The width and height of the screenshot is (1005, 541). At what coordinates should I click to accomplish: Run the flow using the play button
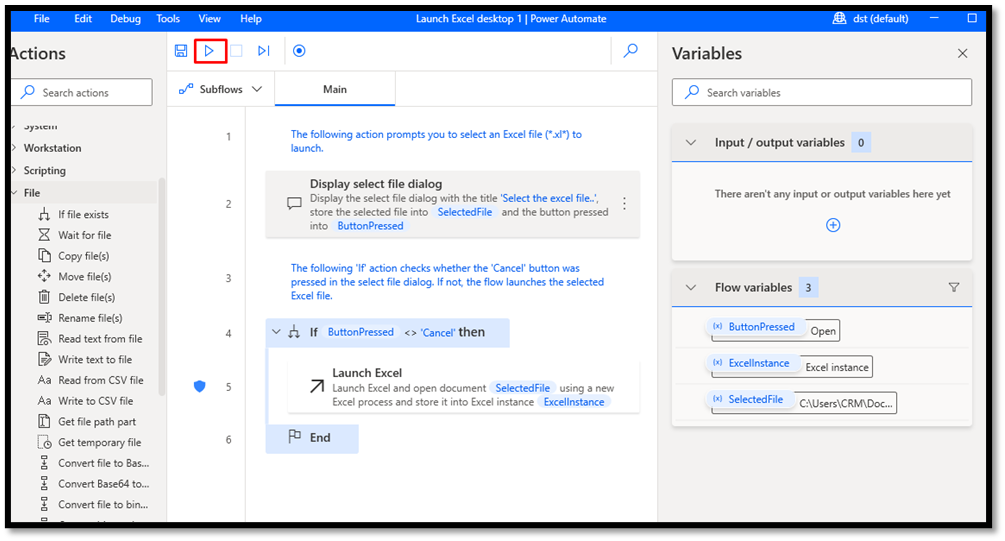point(210,51)
